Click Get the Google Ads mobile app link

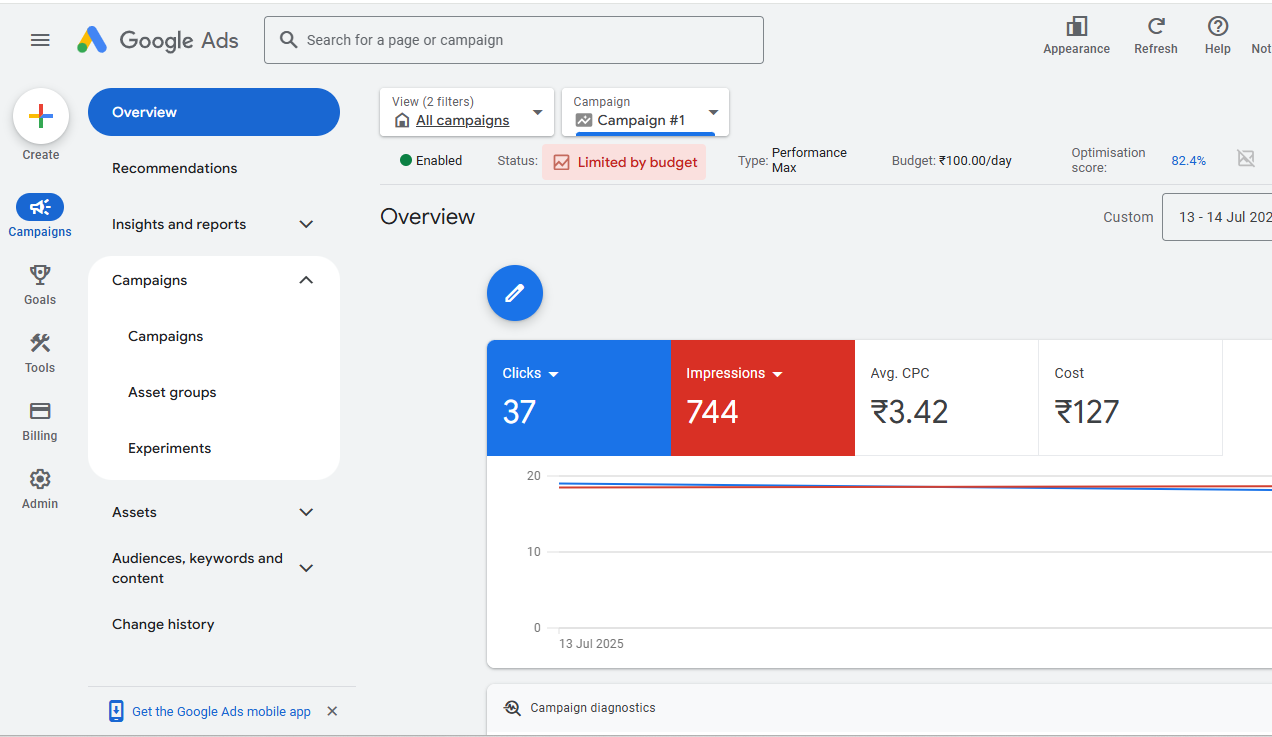[x=221, y=712]
